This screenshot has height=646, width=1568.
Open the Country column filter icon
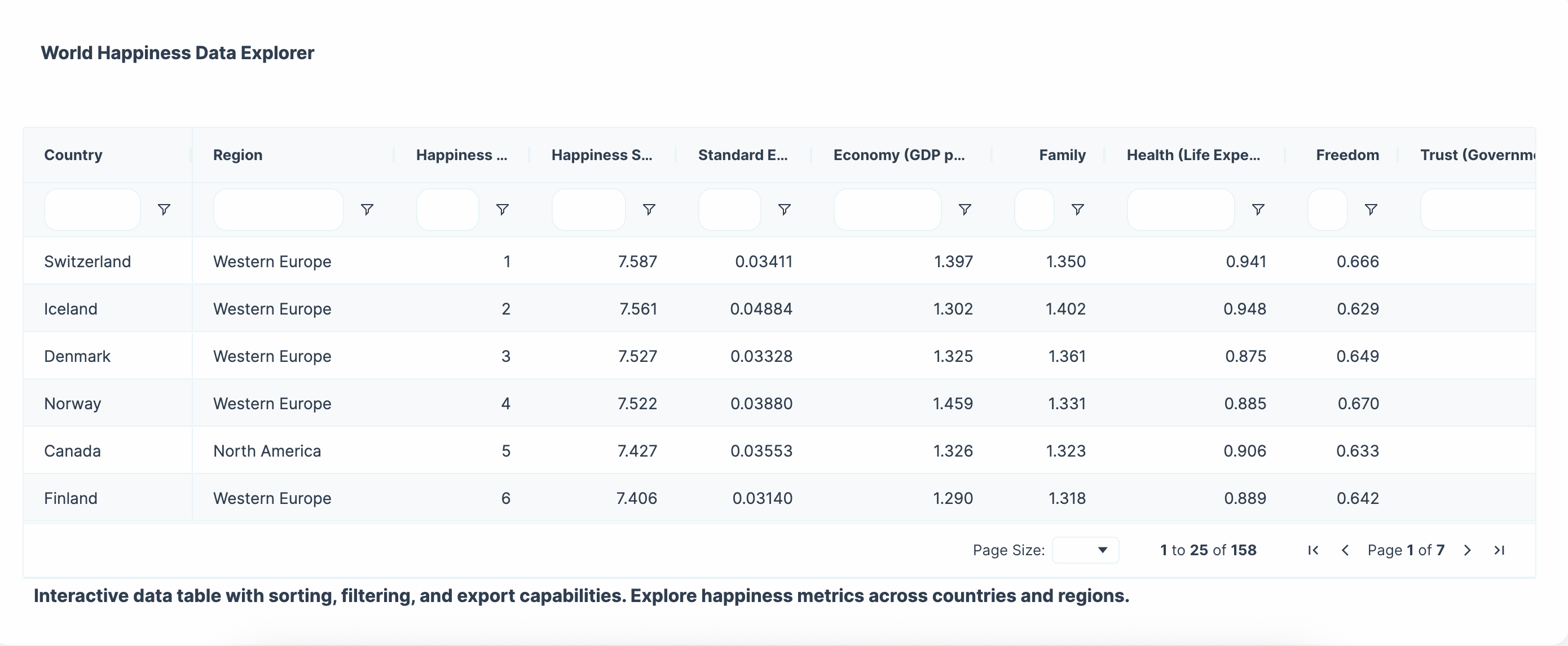tap(164, 209)
